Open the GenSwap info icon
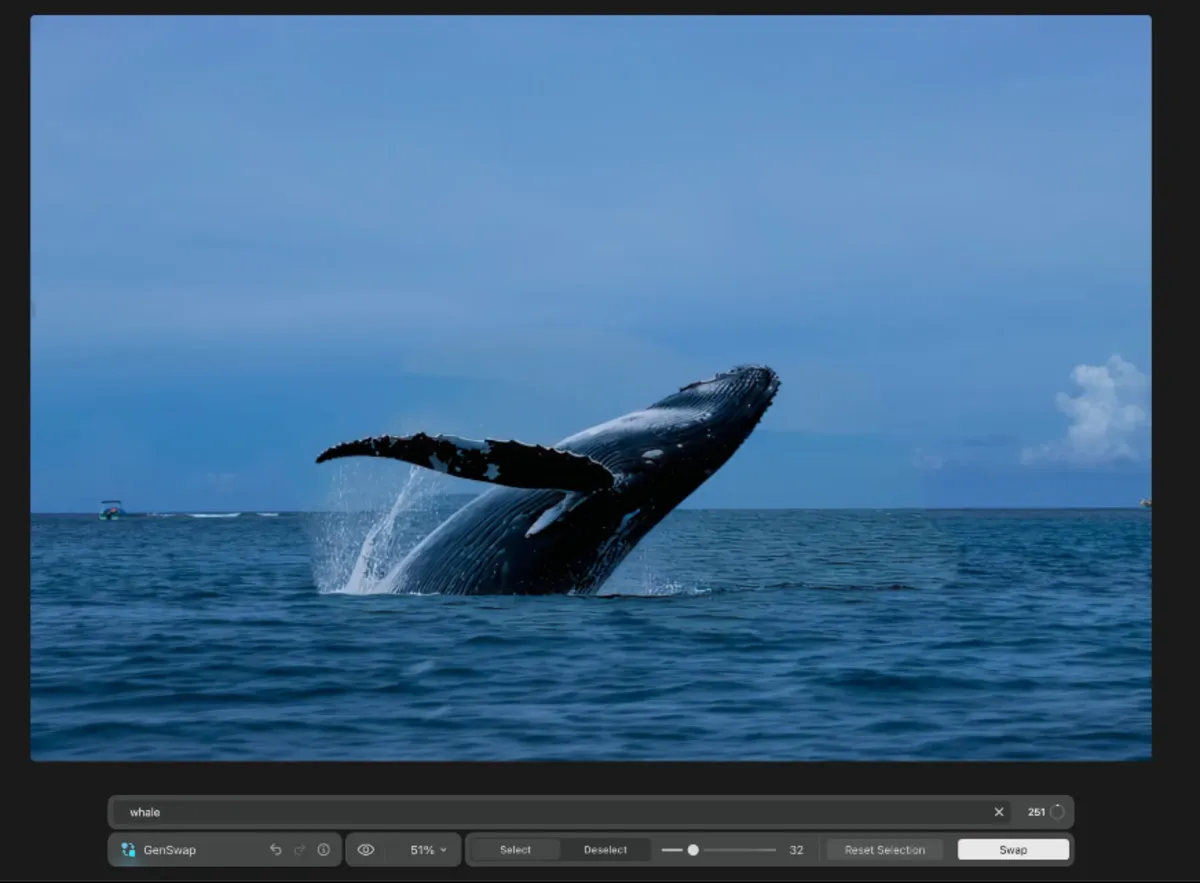 (323, 849)
